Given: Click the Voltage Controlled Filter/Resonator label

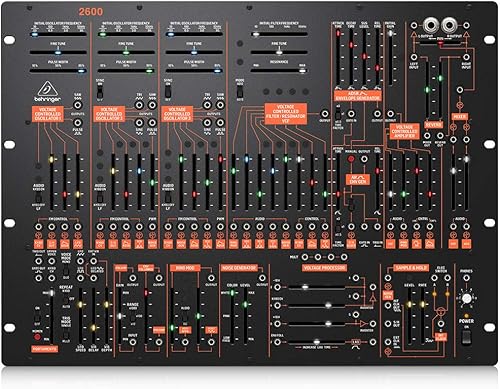Looking at the screenshot, I should pos(285,114).
